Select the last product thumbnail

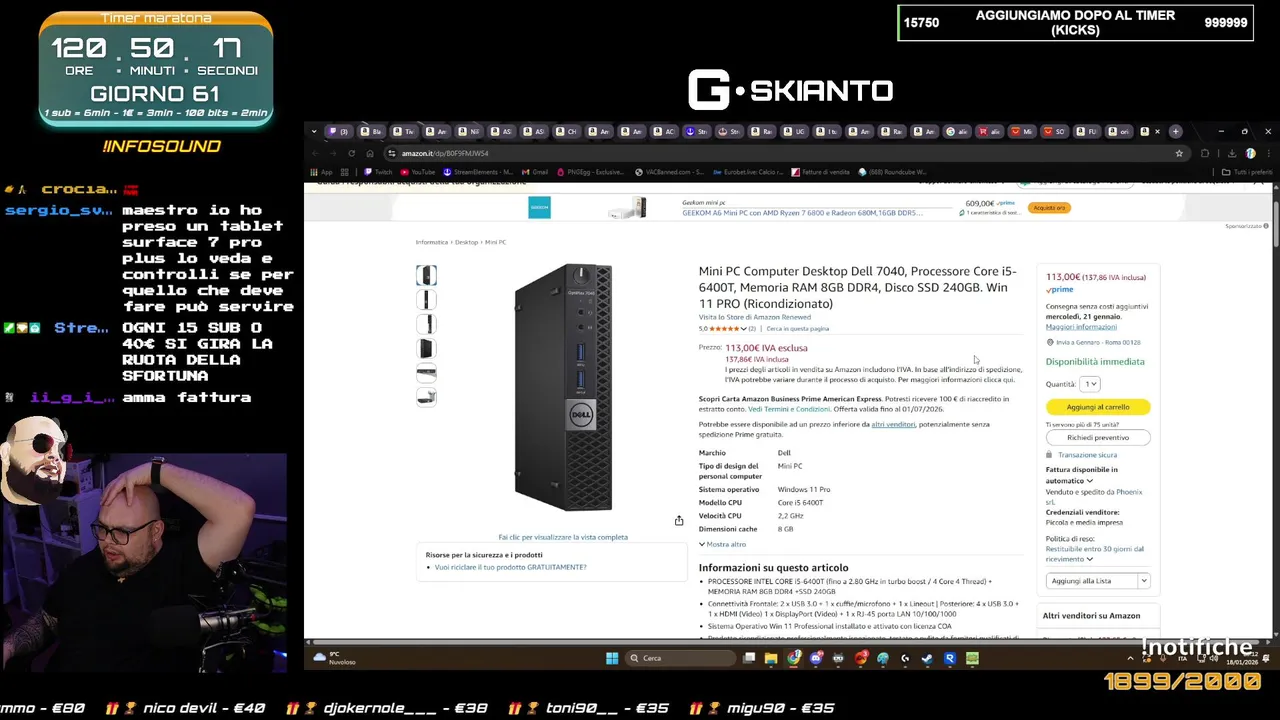coord(426,397)
